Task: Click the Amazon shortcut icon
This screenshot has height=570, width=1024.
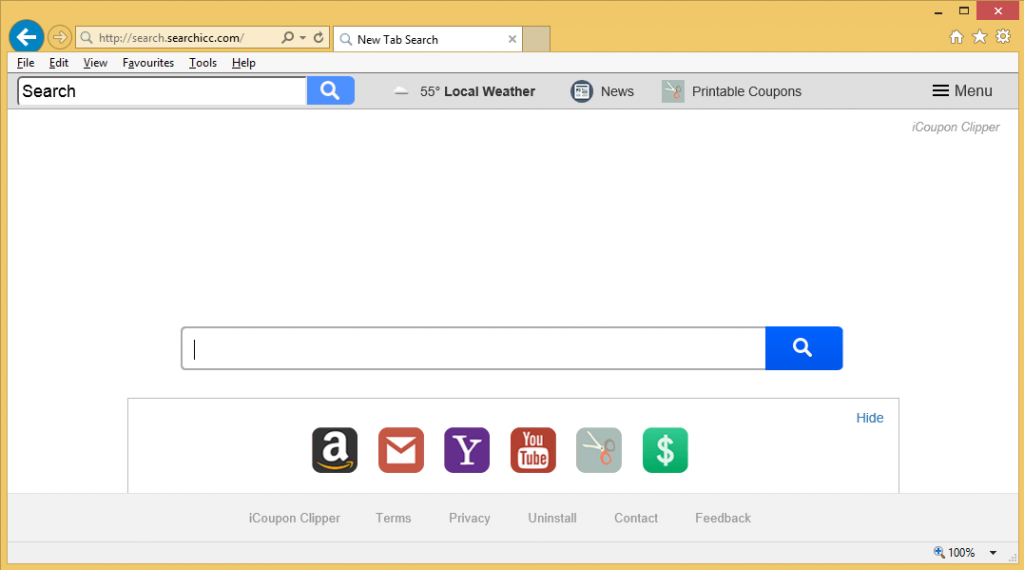Action: point(334,450)
